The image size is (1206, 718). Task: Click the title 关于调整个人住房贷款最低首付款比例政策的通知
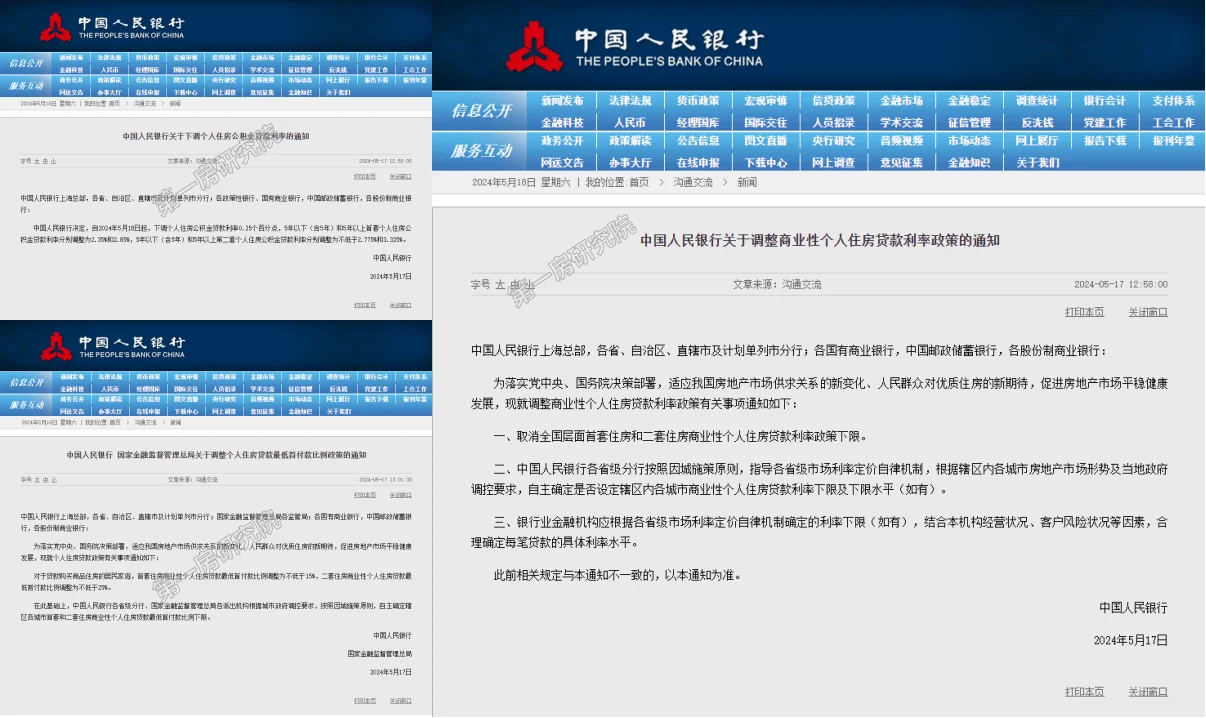pyautogui.click(x=217, y=455)
